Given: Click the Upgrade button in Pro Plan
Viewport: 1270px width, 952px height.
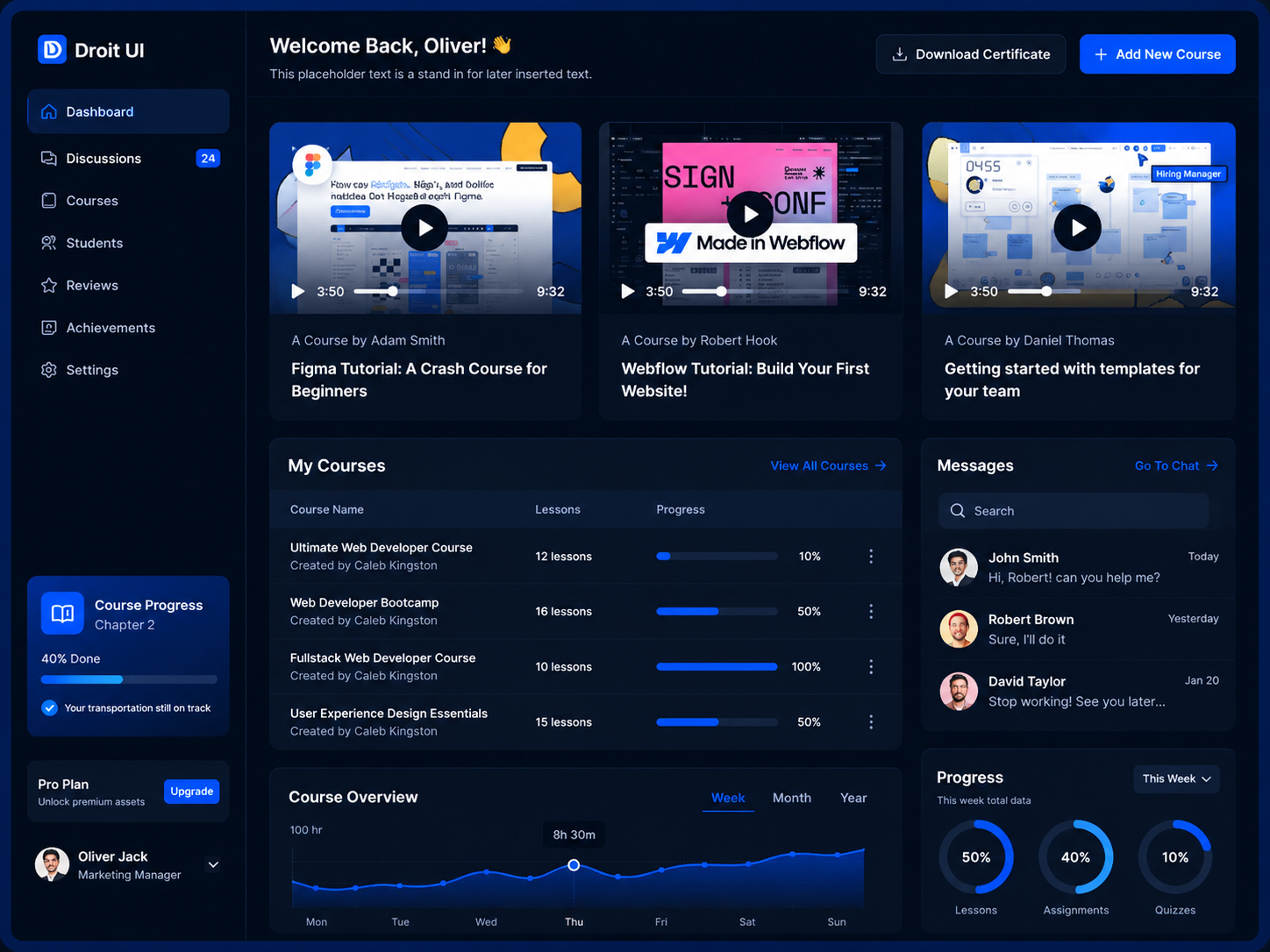Looking at the screenshot, I should [191, 792].
